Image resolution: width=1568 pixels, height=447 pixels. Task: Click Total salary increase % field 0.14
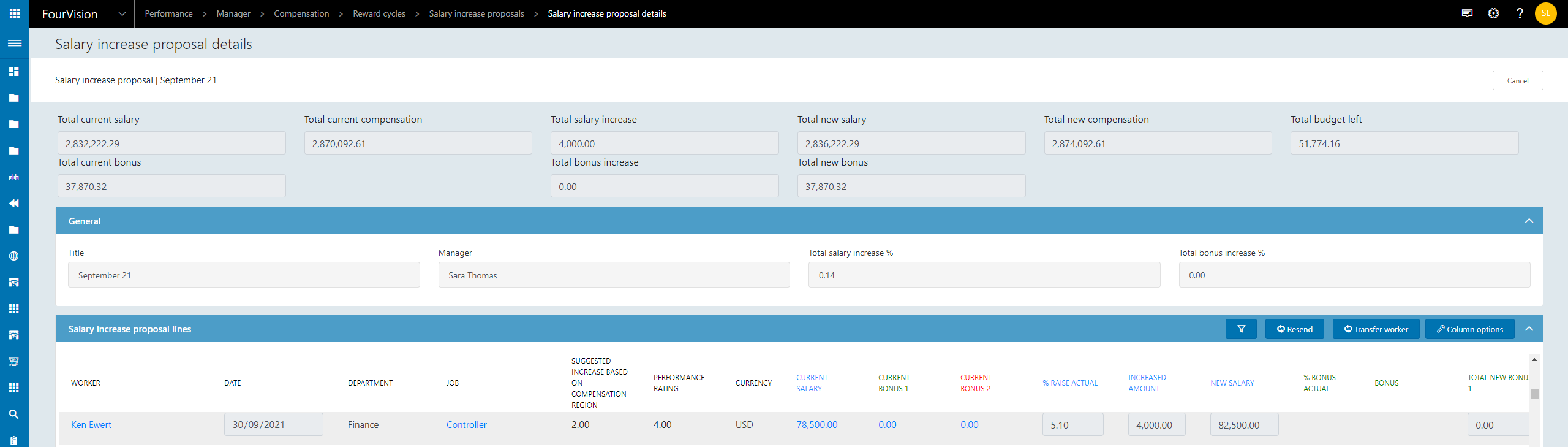(984, 275)
